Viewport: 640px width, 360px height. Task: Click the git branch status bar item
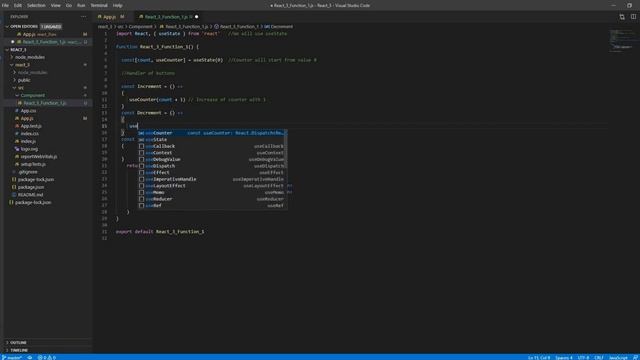12,358
